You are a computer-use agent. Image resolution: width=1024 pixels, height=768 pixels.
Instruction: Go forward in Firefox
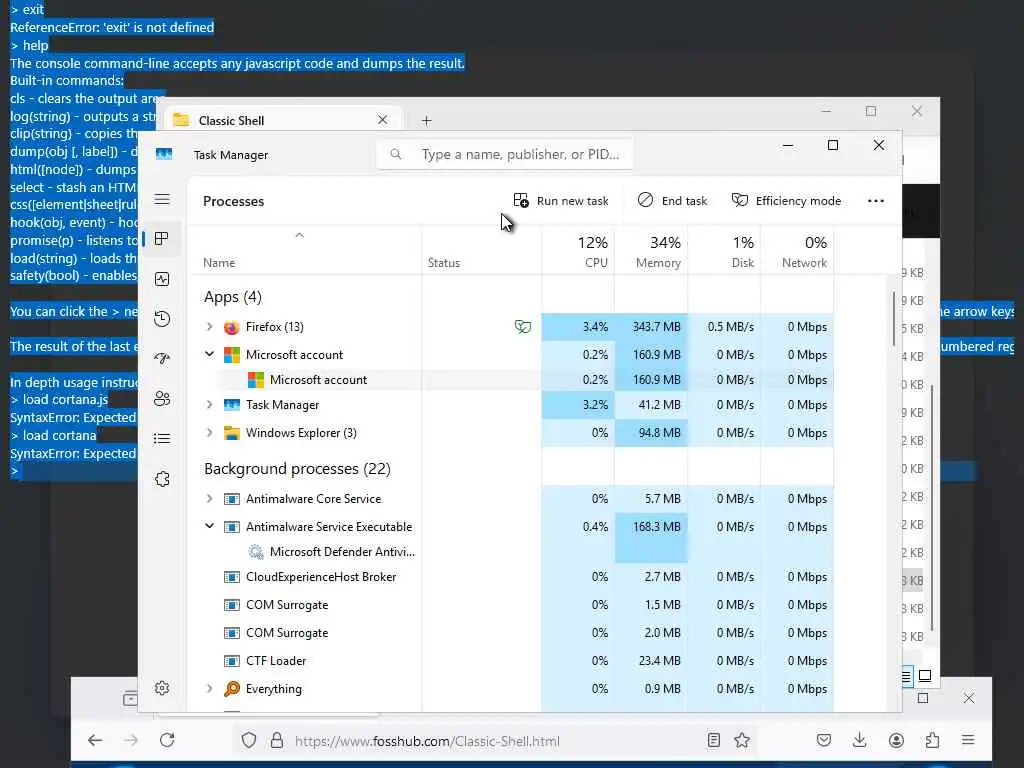click(x=131, y=740)
